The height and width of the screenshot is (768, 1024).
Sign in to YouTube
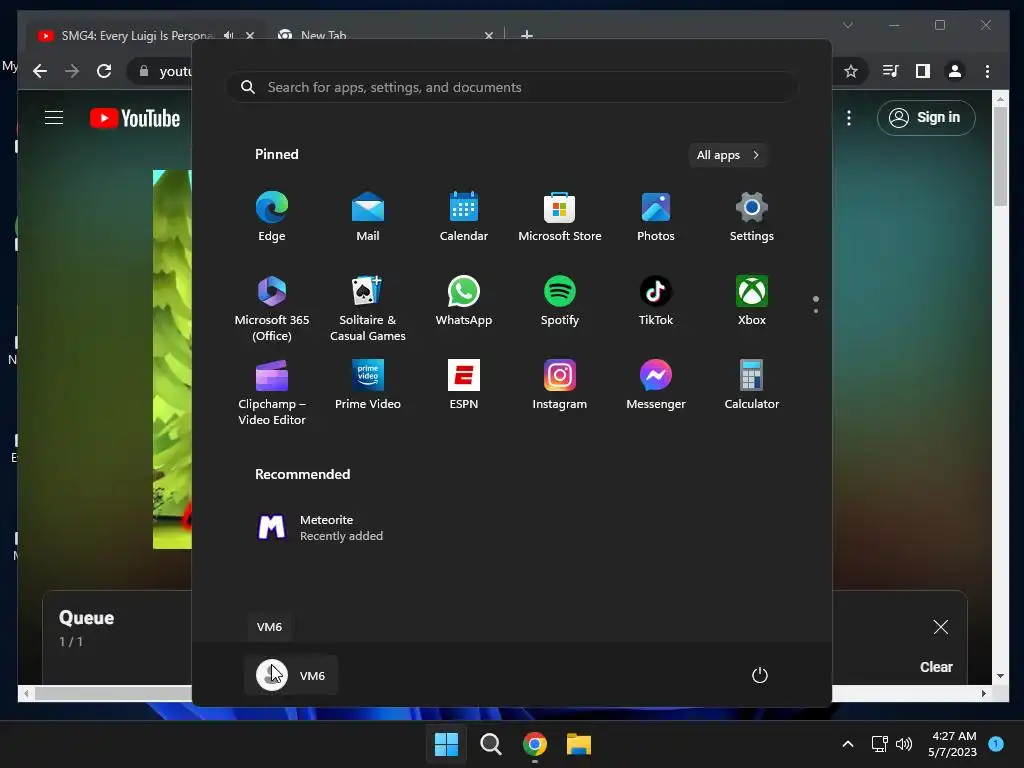click(x=926, y=118)
